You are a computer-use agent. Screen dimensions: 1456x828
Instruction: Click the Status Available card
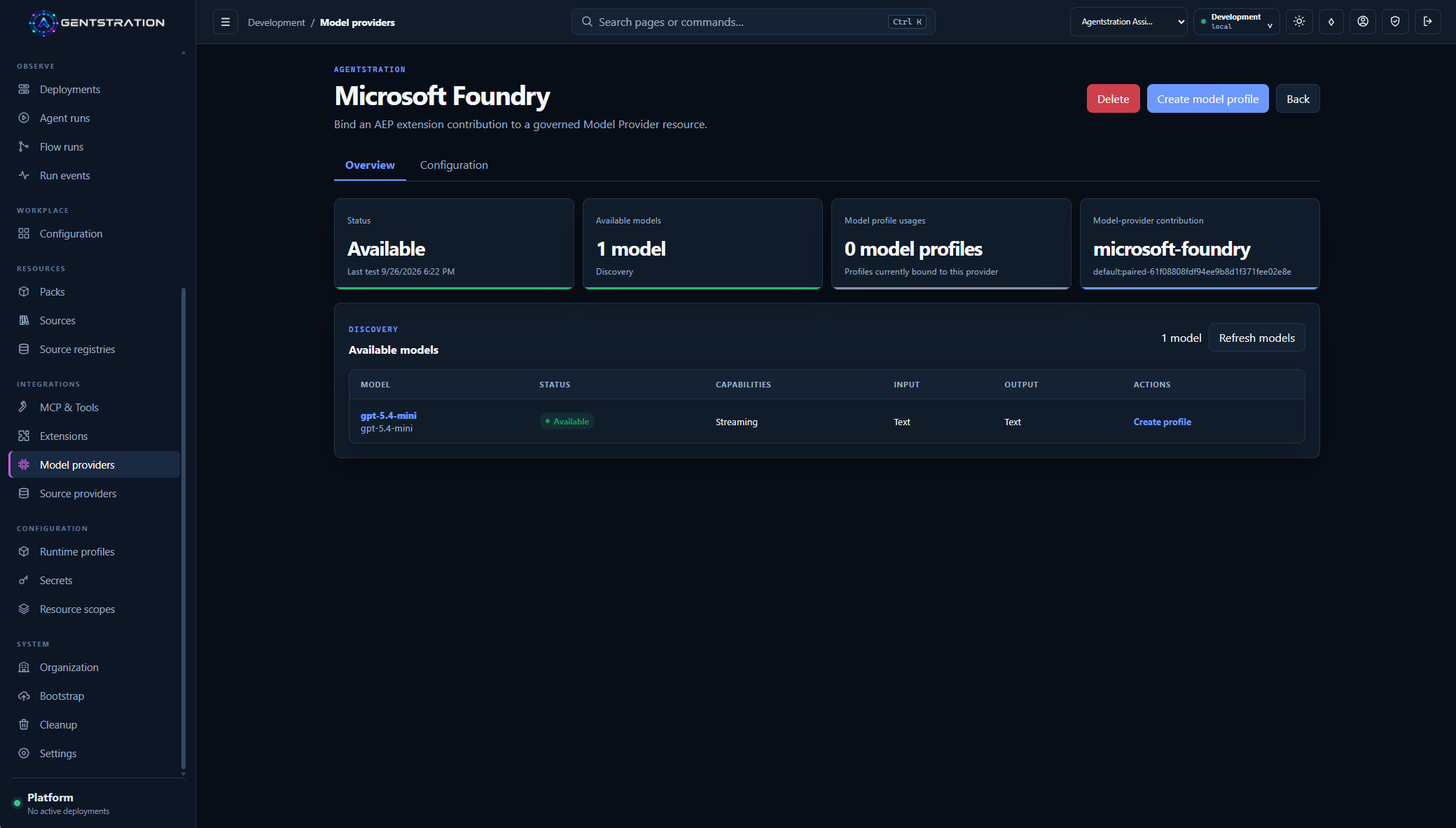click(454, 244)
